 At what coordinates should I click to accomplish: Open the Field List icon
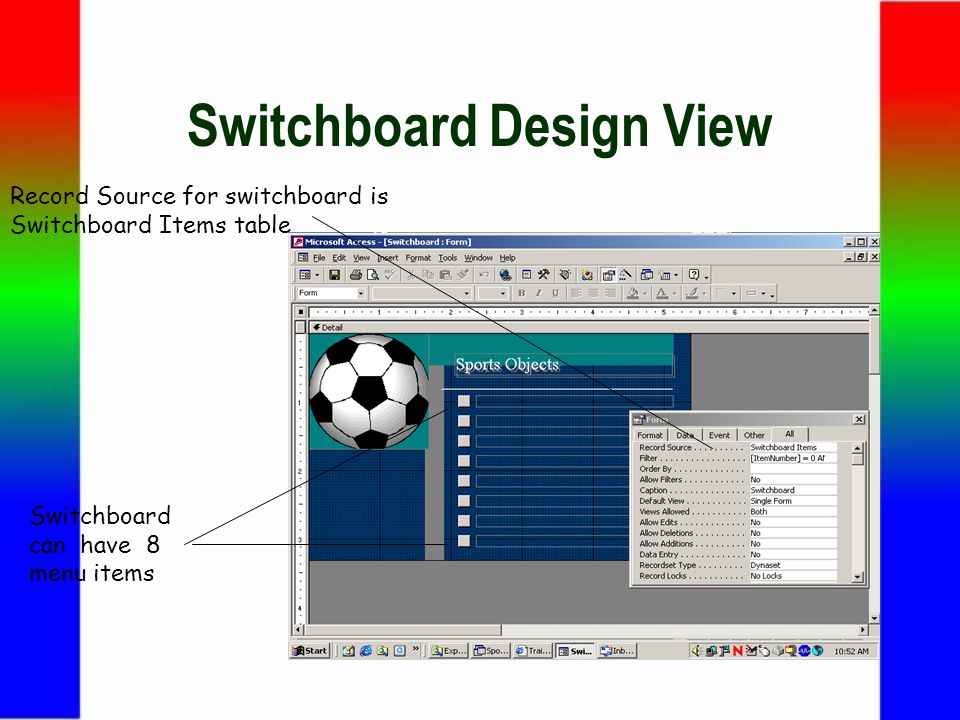click(527, 275)
